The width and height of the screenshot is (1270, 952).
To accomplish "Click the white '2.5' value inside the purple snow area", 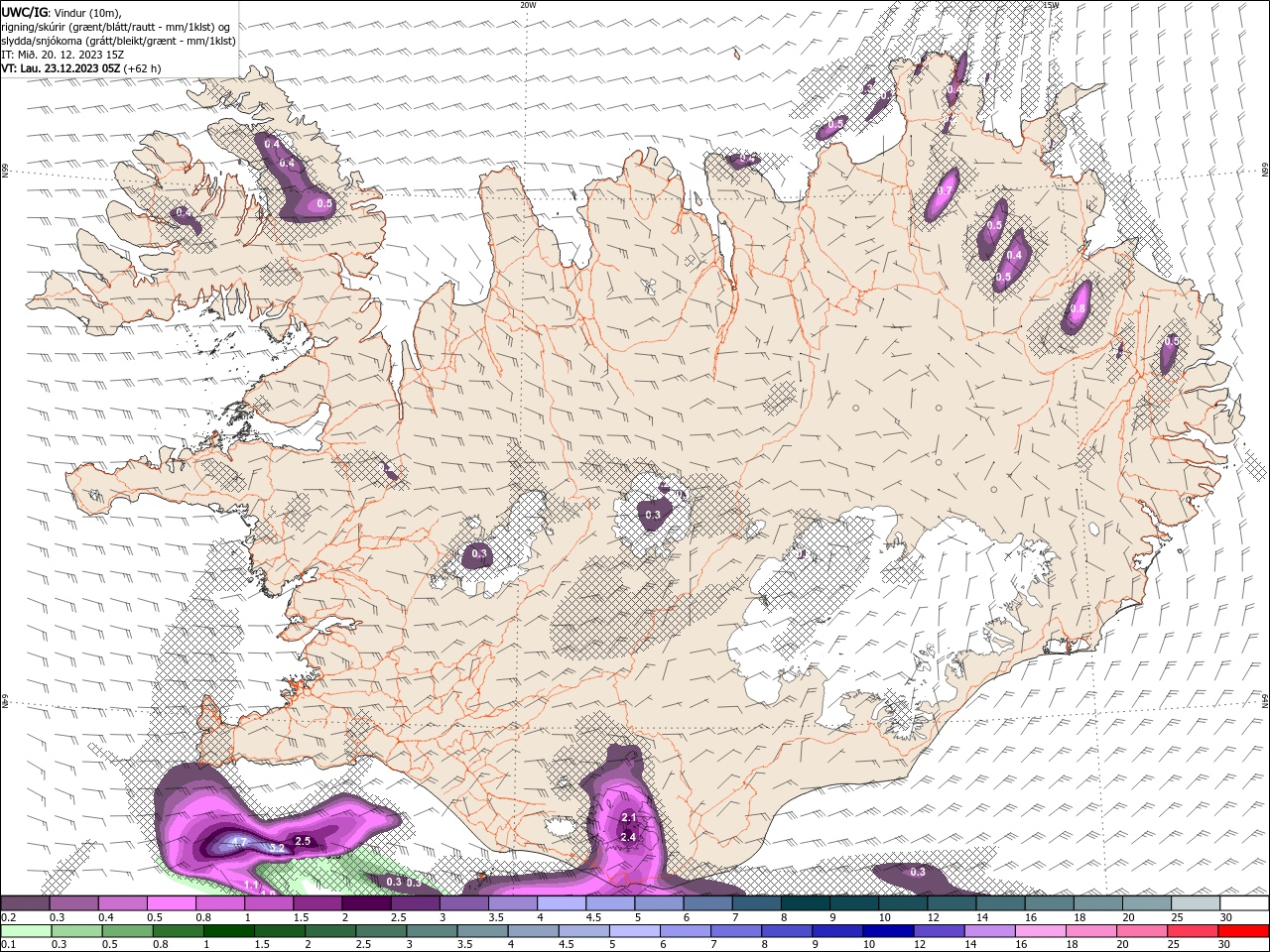I will click(304, 841).
